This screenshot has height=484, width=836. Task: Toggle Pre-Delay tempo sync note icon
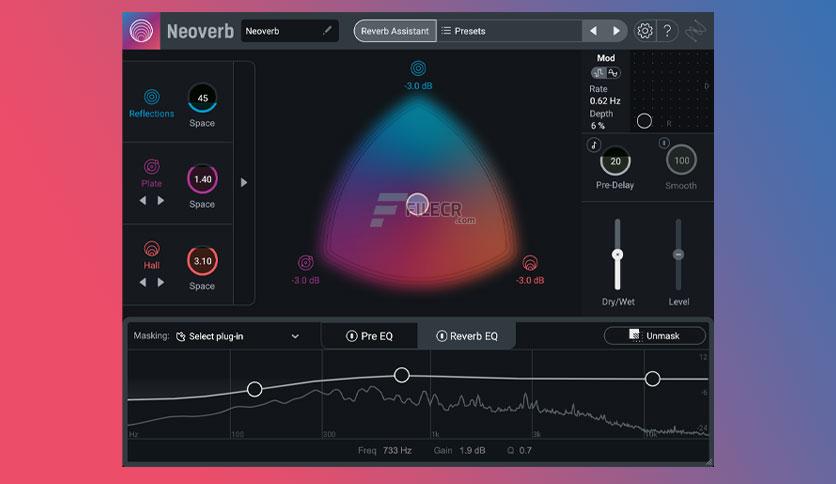pos(593,145)
